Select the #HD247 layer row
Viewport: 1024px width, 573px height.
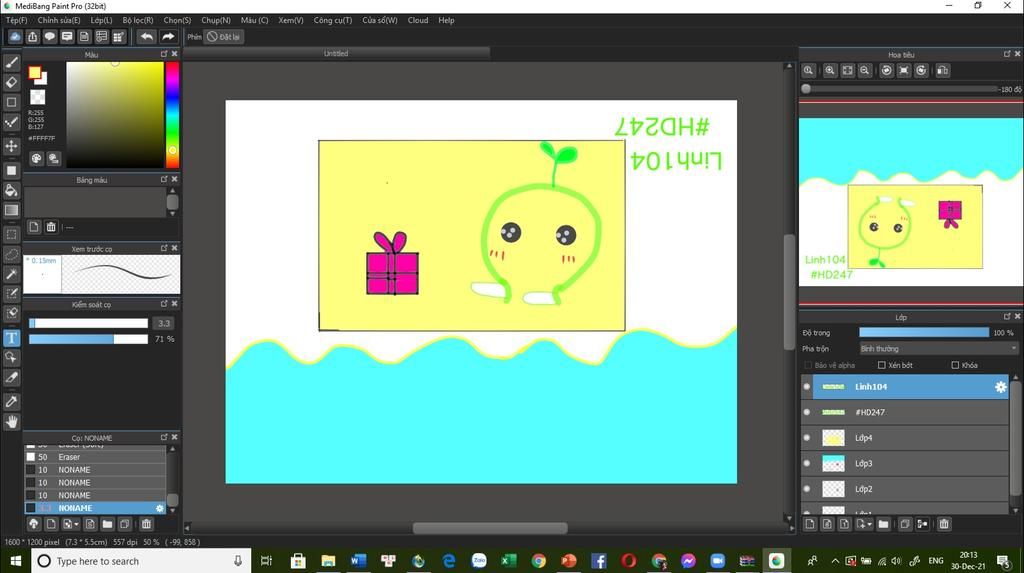[x=905, y=412]
